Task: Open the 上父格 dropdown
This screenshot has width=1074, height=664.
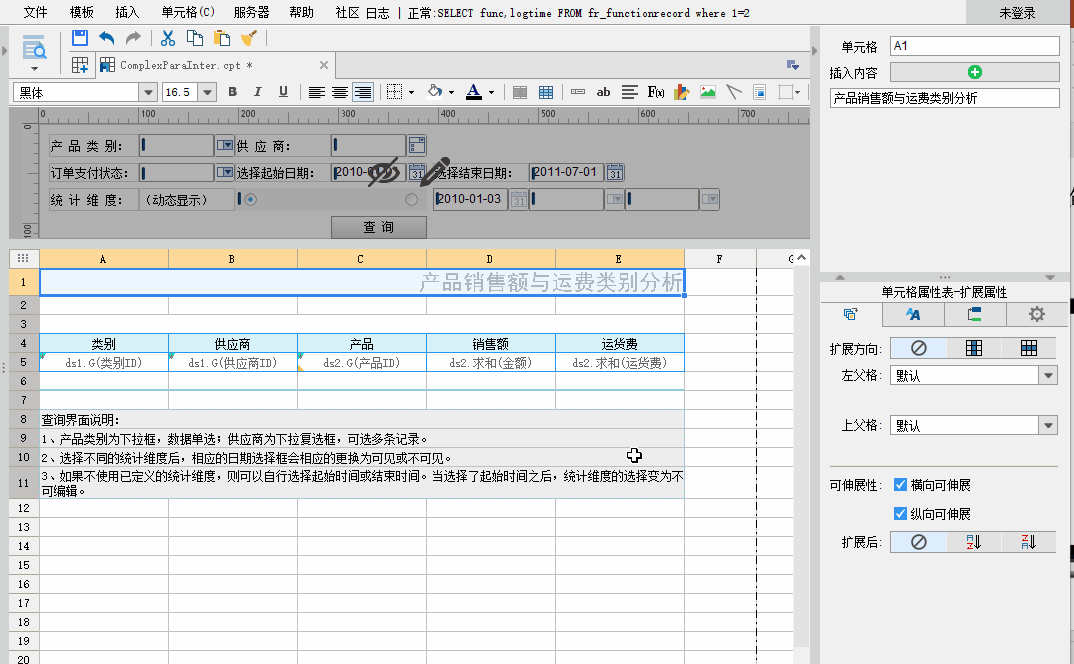Action: point(1048,426)
